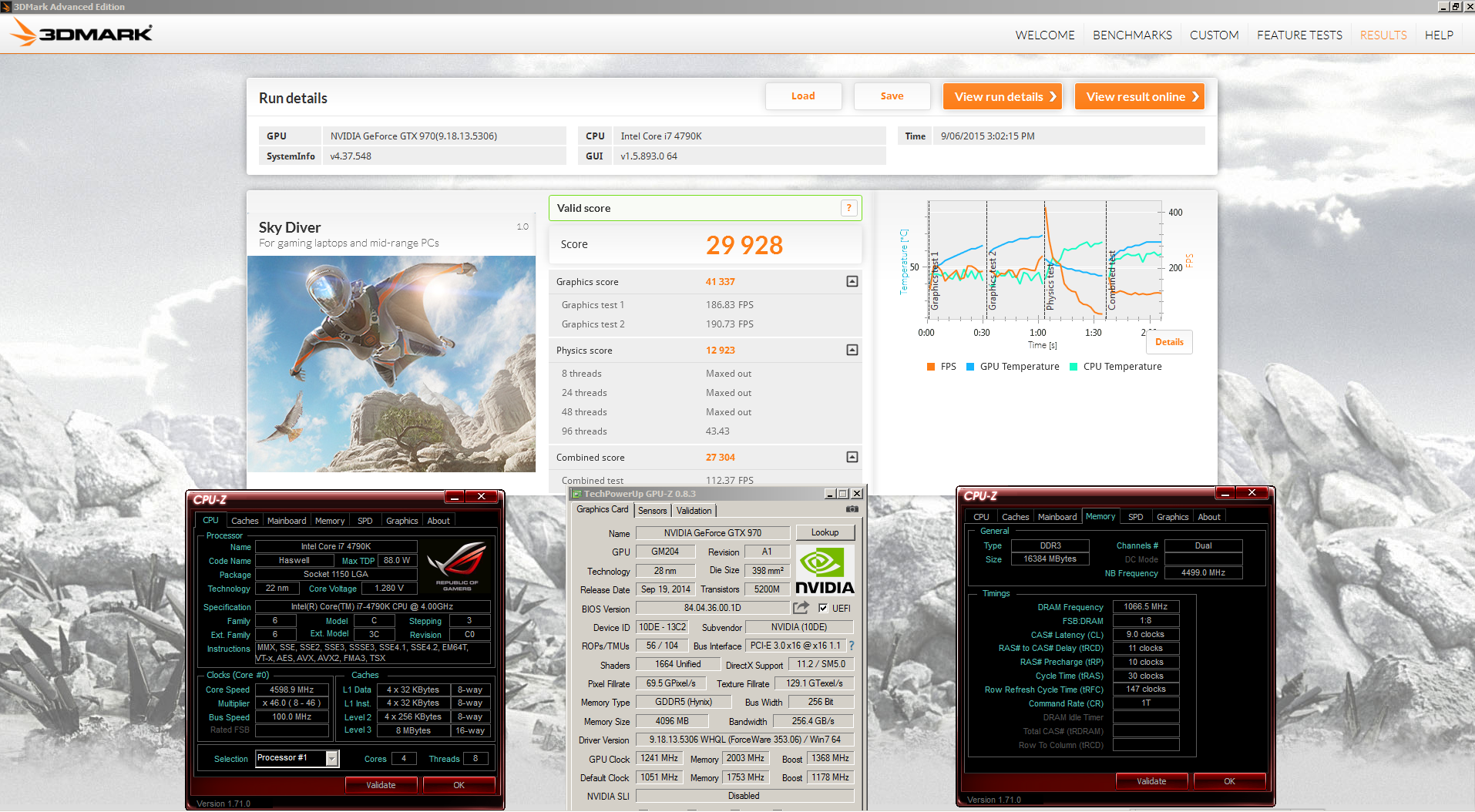Open the FEATURE TESTS tab
The width and height of the screenshot is (1475, 812).
(x=1299, y=35)
